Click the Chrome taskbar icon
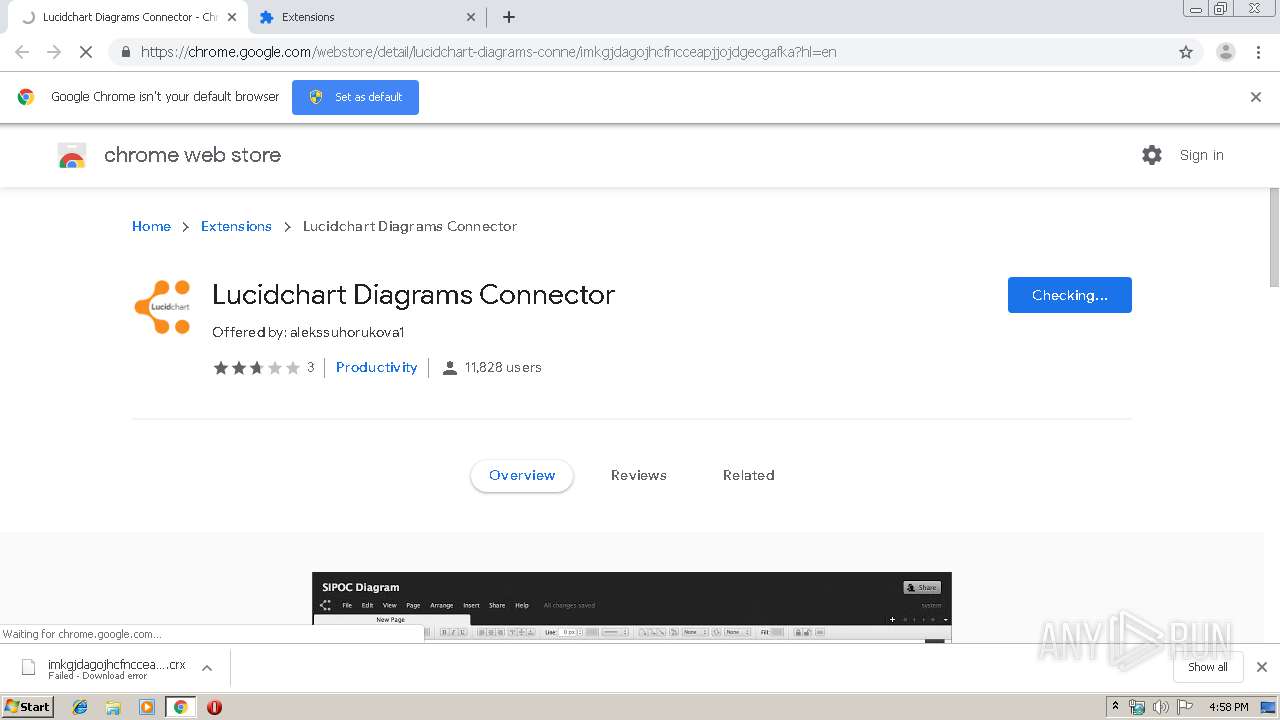The image size is (1280, 720). 180,707
